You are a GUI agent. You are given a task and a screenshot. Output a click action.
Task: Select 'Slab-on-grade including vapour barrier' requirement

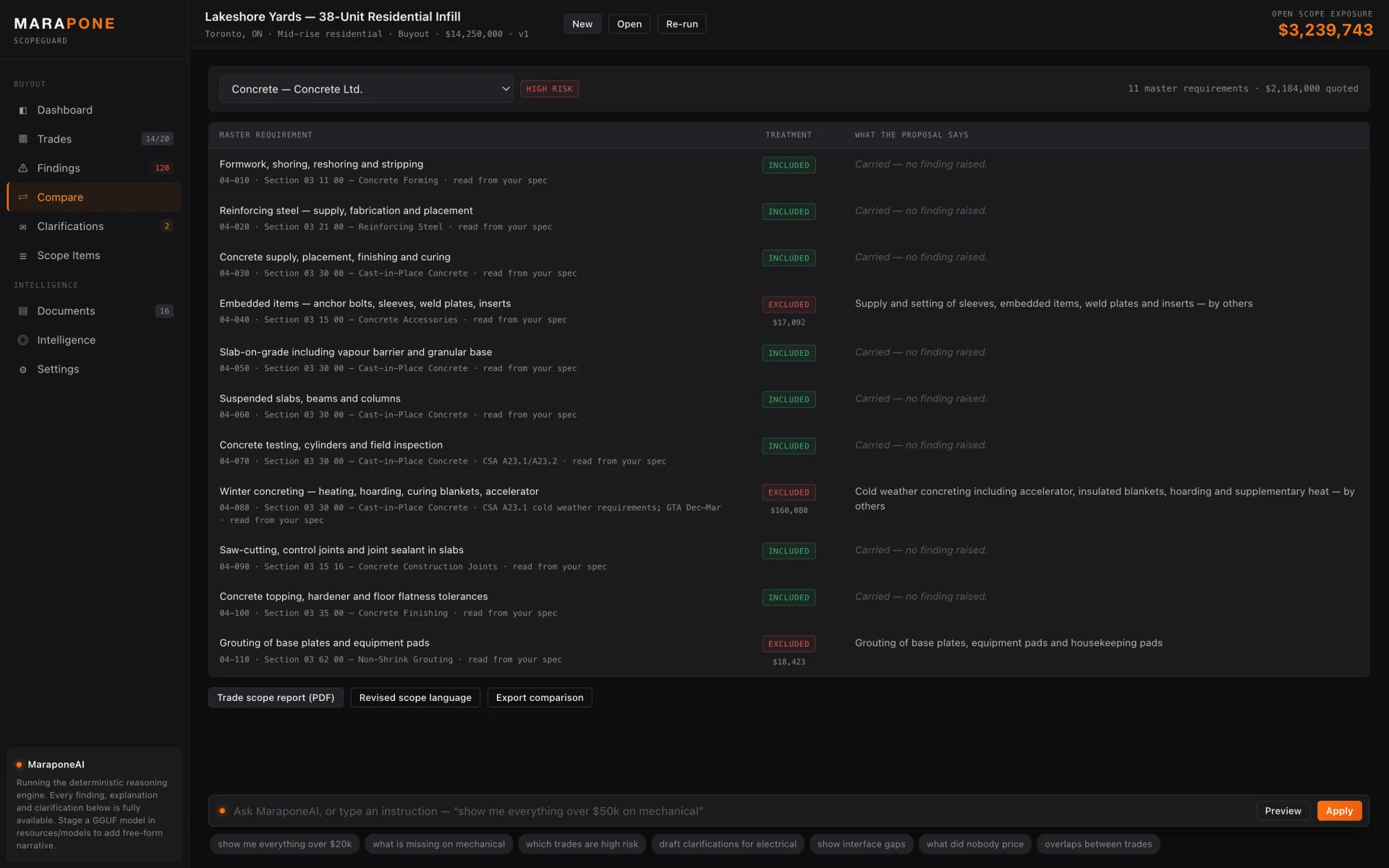point(789,359)
